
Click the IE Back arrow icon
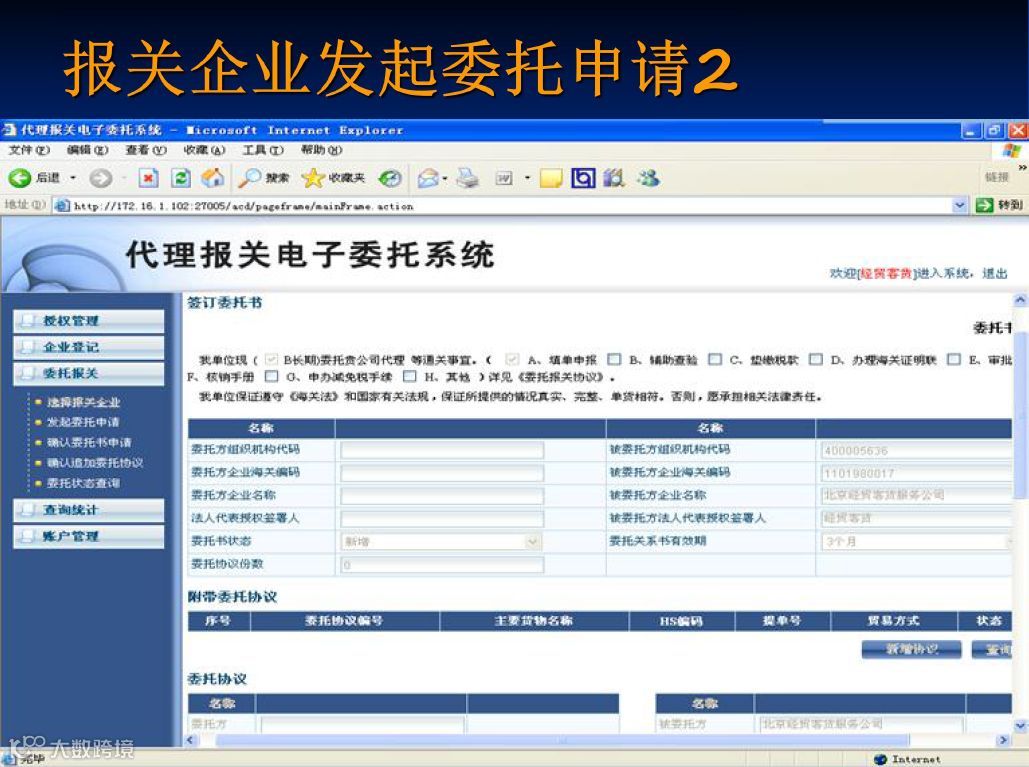point(19,177)
